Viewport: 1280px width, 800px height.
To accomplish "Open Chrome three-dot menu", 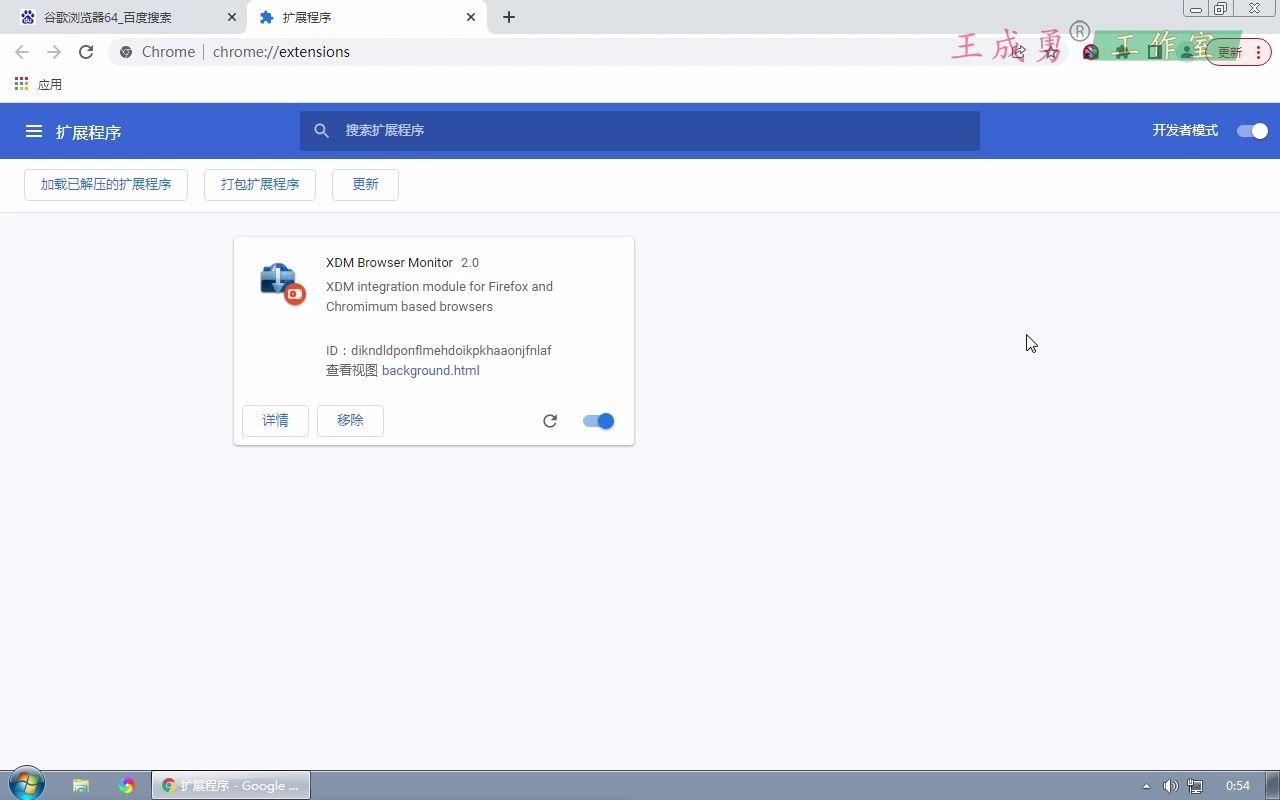I will (1258, 52).
